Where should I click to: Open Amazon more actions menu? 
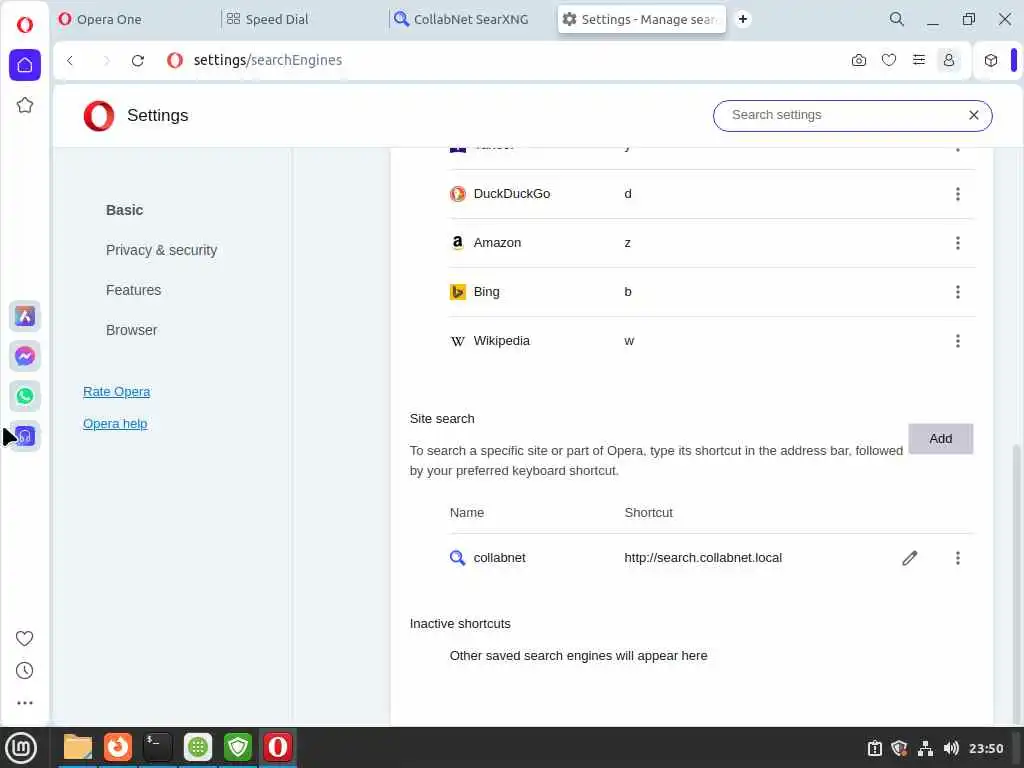957,243
